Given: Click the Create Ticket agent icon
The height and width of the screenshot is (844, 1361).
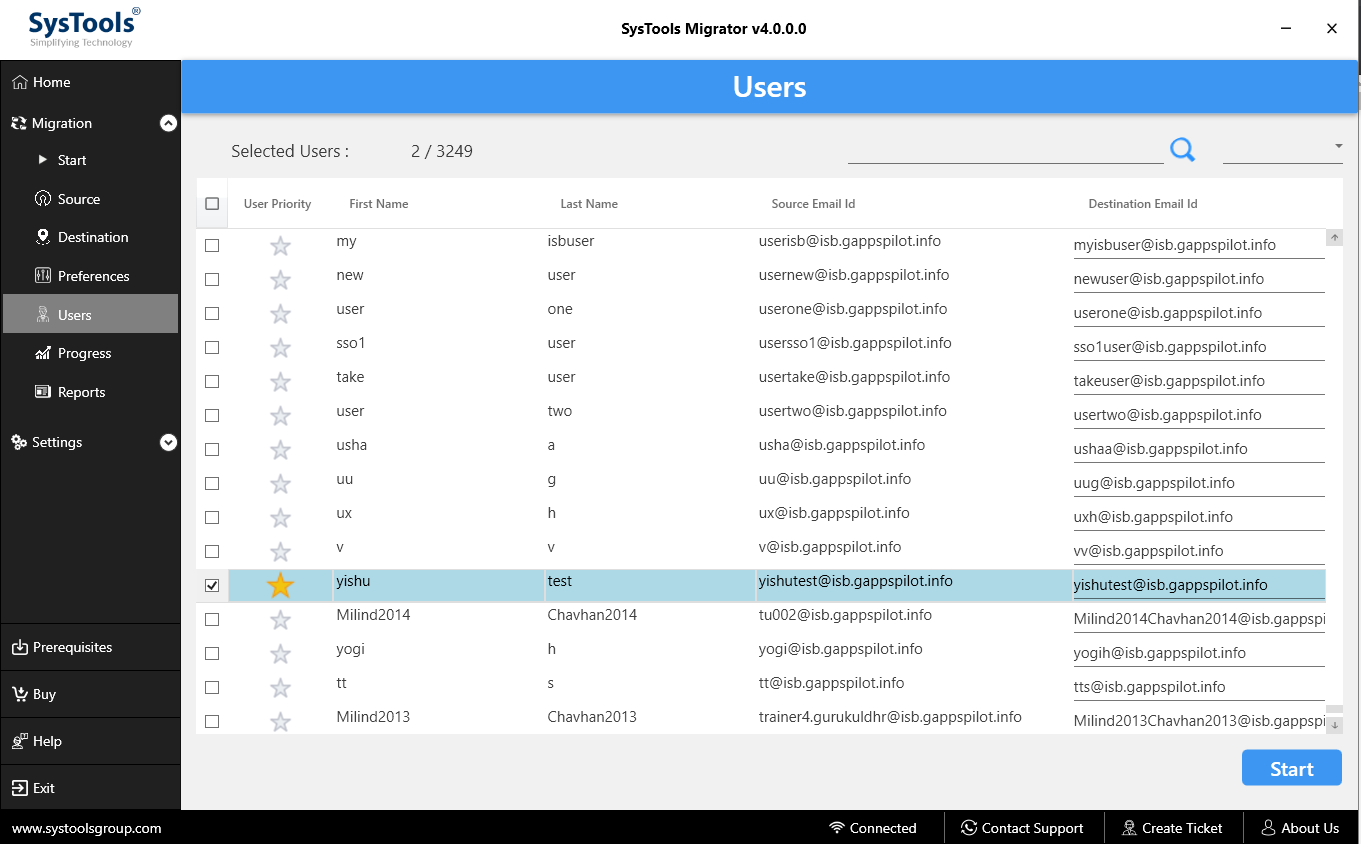Looking at the screenshot, I should pyautogui.click(x=1129, y=828).
